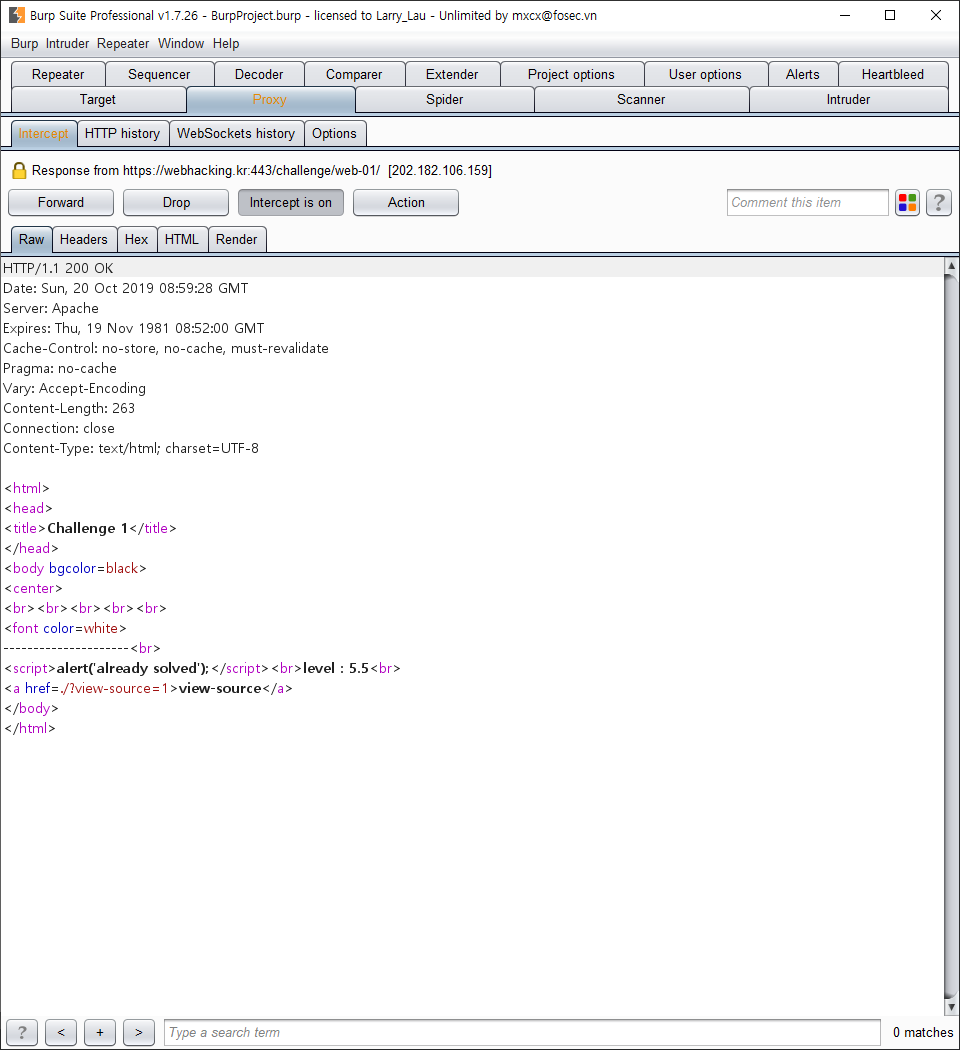Switch to the Intruder tool tab
The height and width of the screenshot is (1050, 960).
(848, 100)
